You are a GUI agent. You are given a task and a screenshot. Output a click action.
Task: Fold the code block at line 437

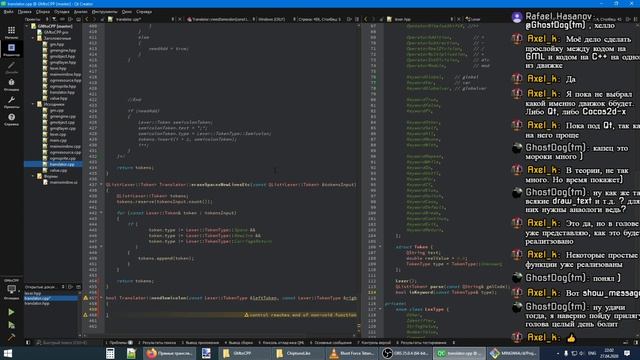click(x=102, y=184)
